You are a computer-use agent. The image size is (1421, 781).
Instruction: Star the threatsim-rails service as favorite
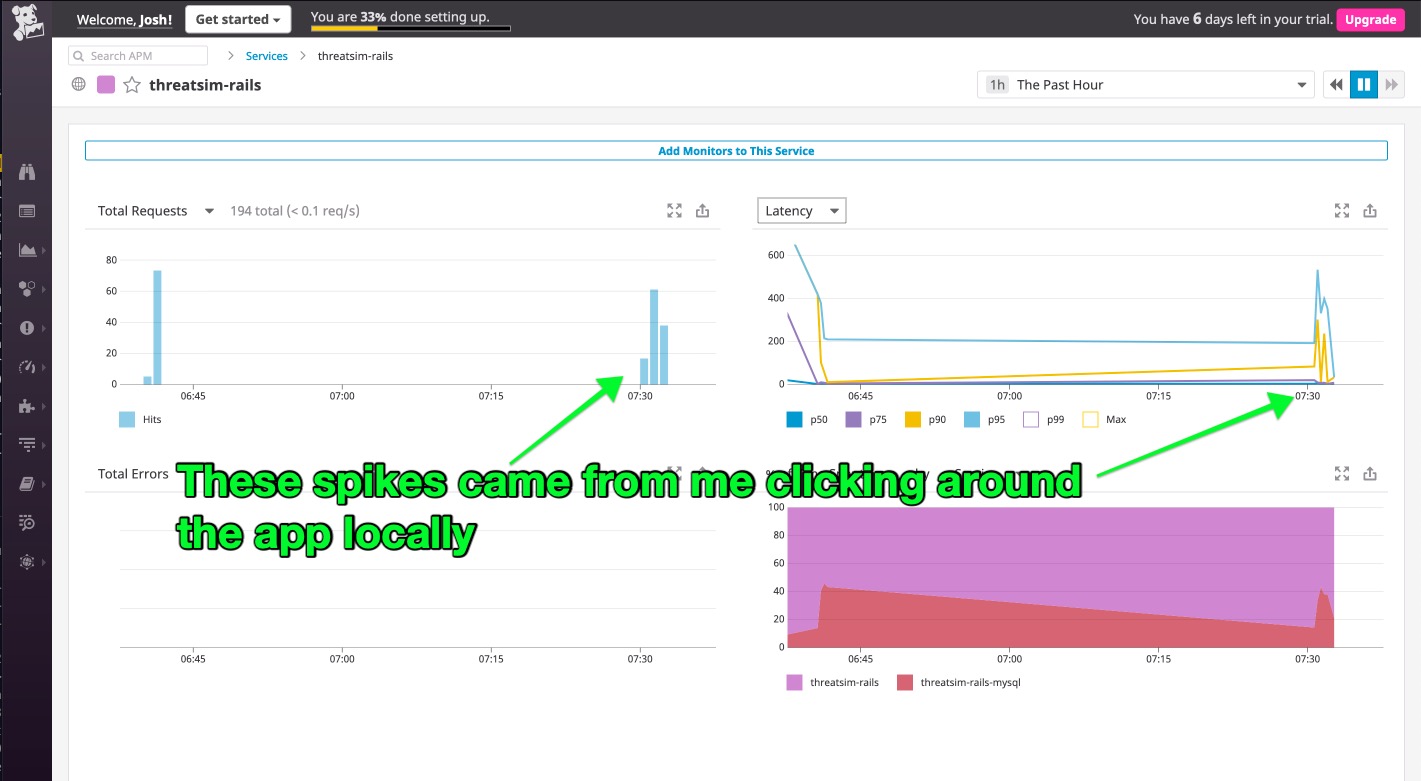coord(132,85)
